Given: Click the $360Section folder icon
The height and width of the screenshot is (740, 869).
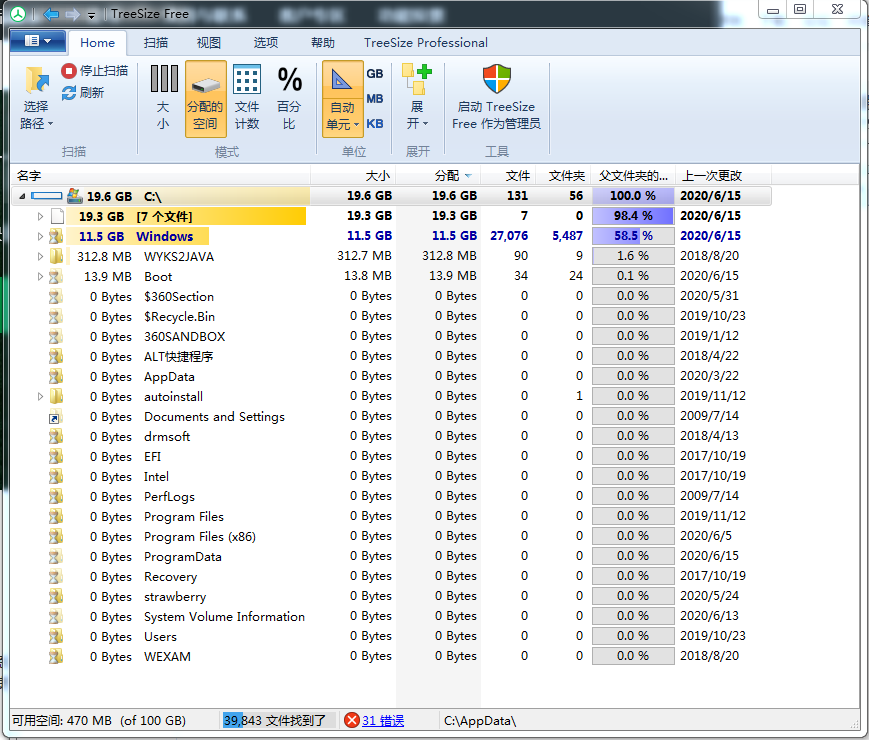Looking at the screenshot, I should 55,297.
